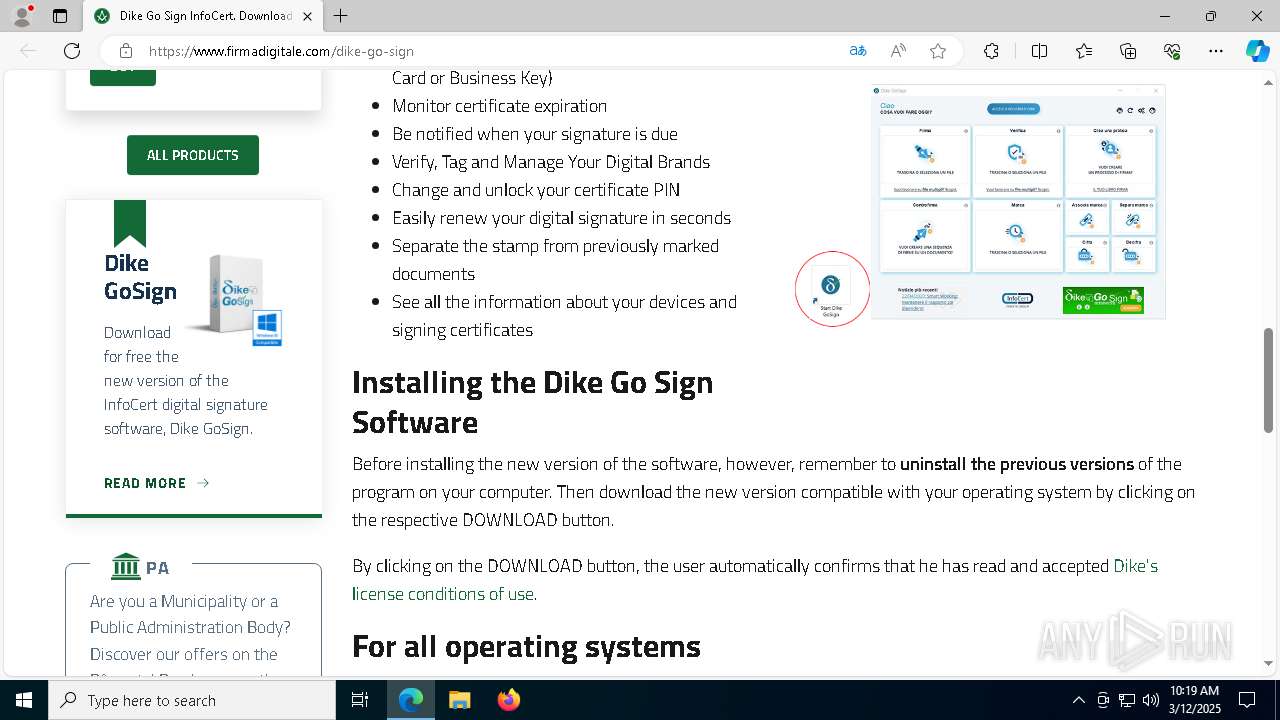1280x720 pixels.
Task: Click circled Start Dike GoSign shortcut icon
Action: [x=831, y=289]
